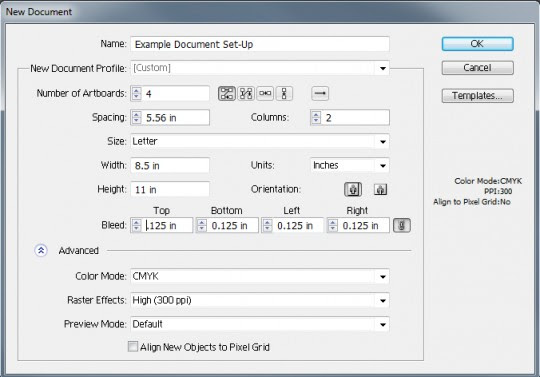Click the Columns value field
Screen dimensions: 540x377
tap(356, 118)
